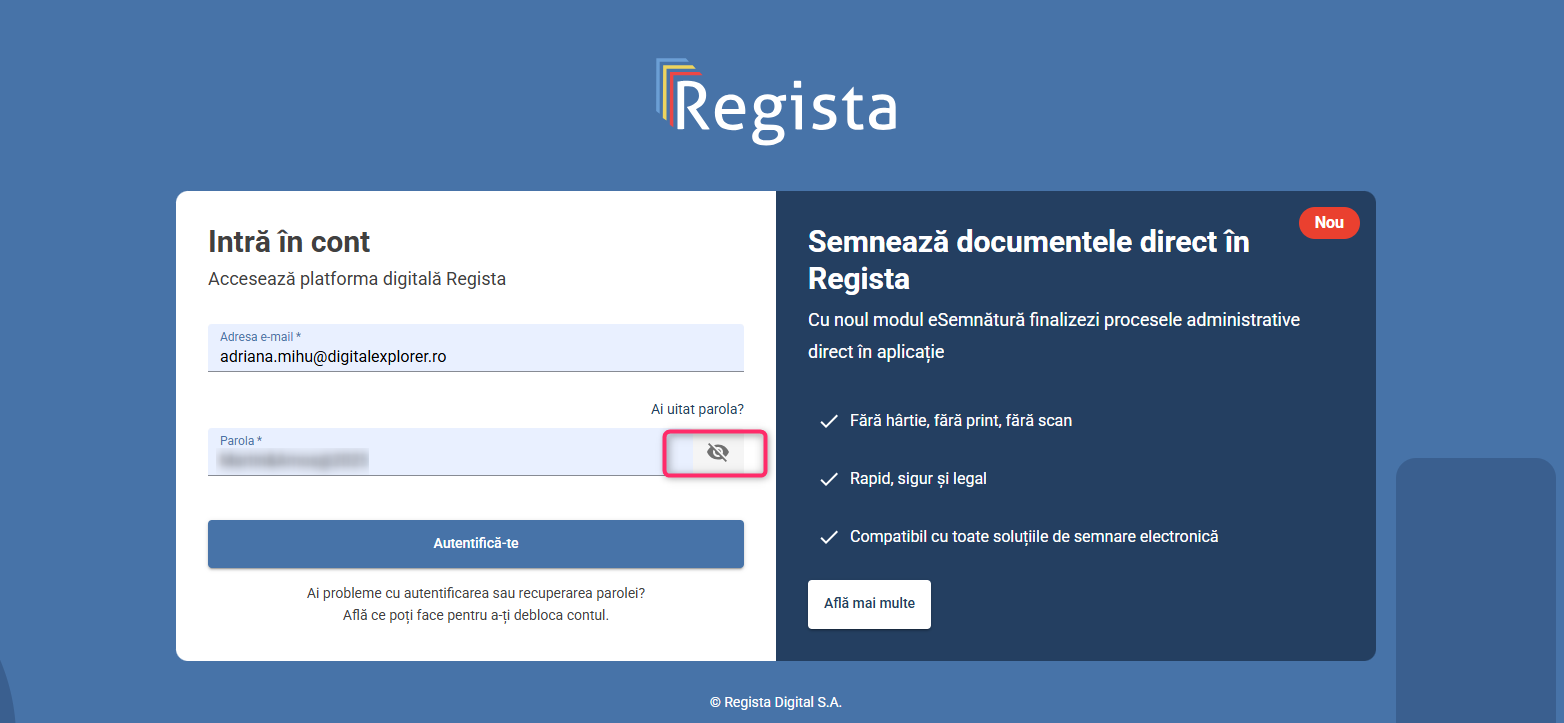
Task: Follow the "Află ce poți face" account unlock link
Action: coord(476,615)
